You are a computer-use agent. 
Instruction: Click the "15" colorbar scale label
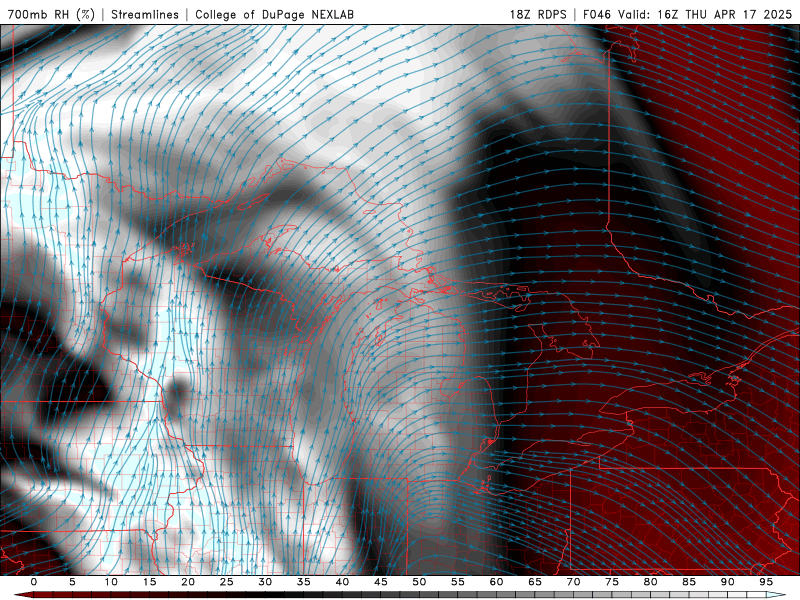pos(149,582)
